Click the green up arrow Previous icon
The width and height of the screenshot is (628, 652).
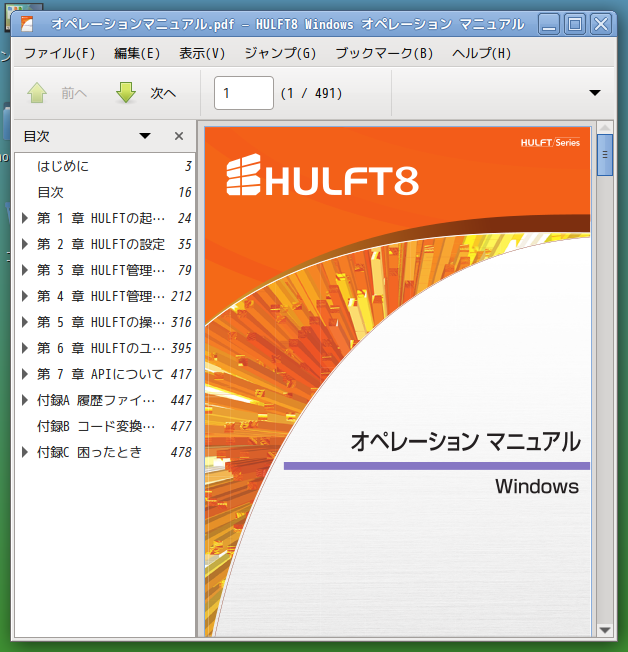37,92
